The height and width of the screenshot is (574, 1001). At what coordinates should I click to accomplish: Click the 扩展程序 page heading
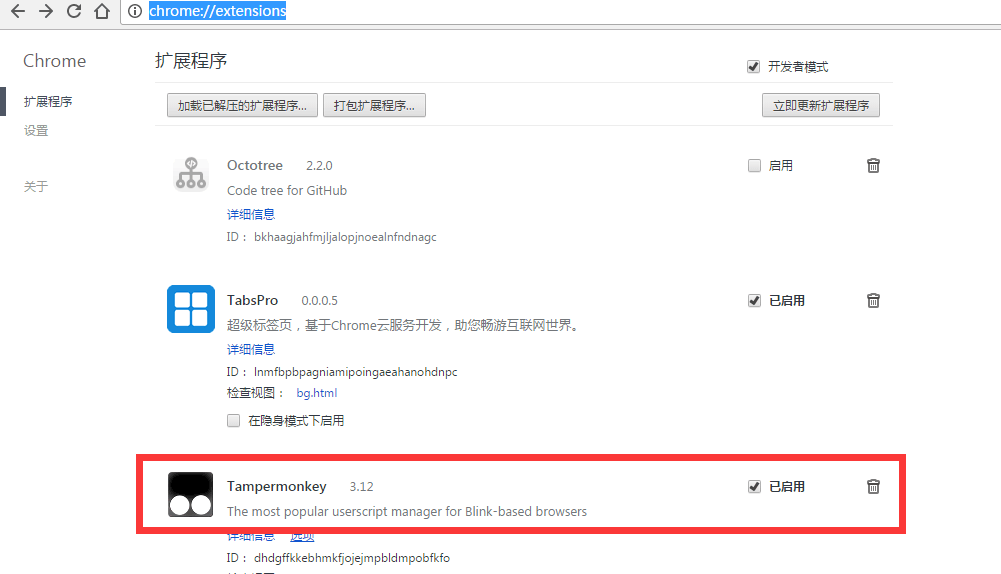[191, 61]
